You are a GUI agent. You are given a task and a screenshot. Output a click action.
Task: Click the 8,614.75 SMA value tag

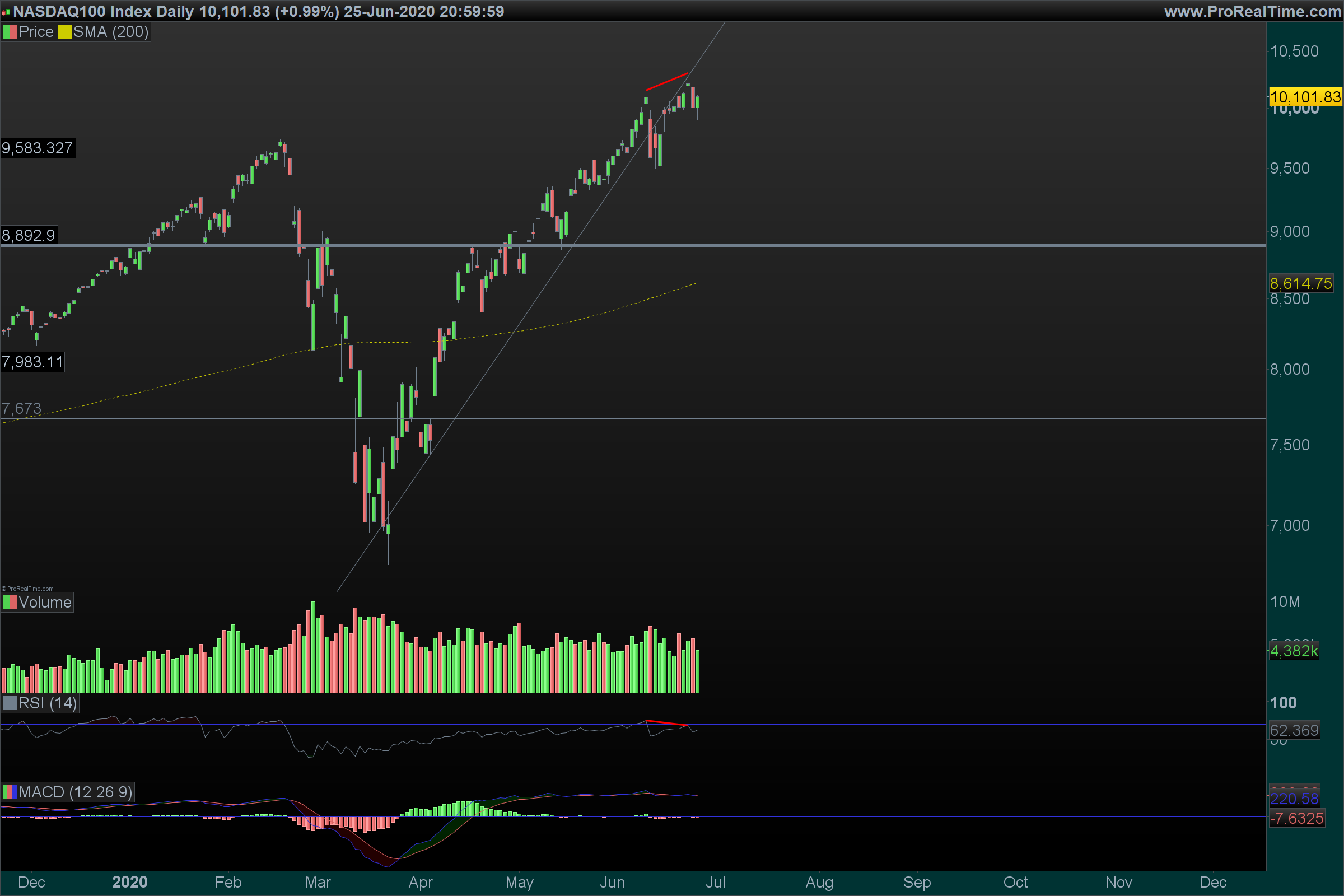(x=1300, y=283)
